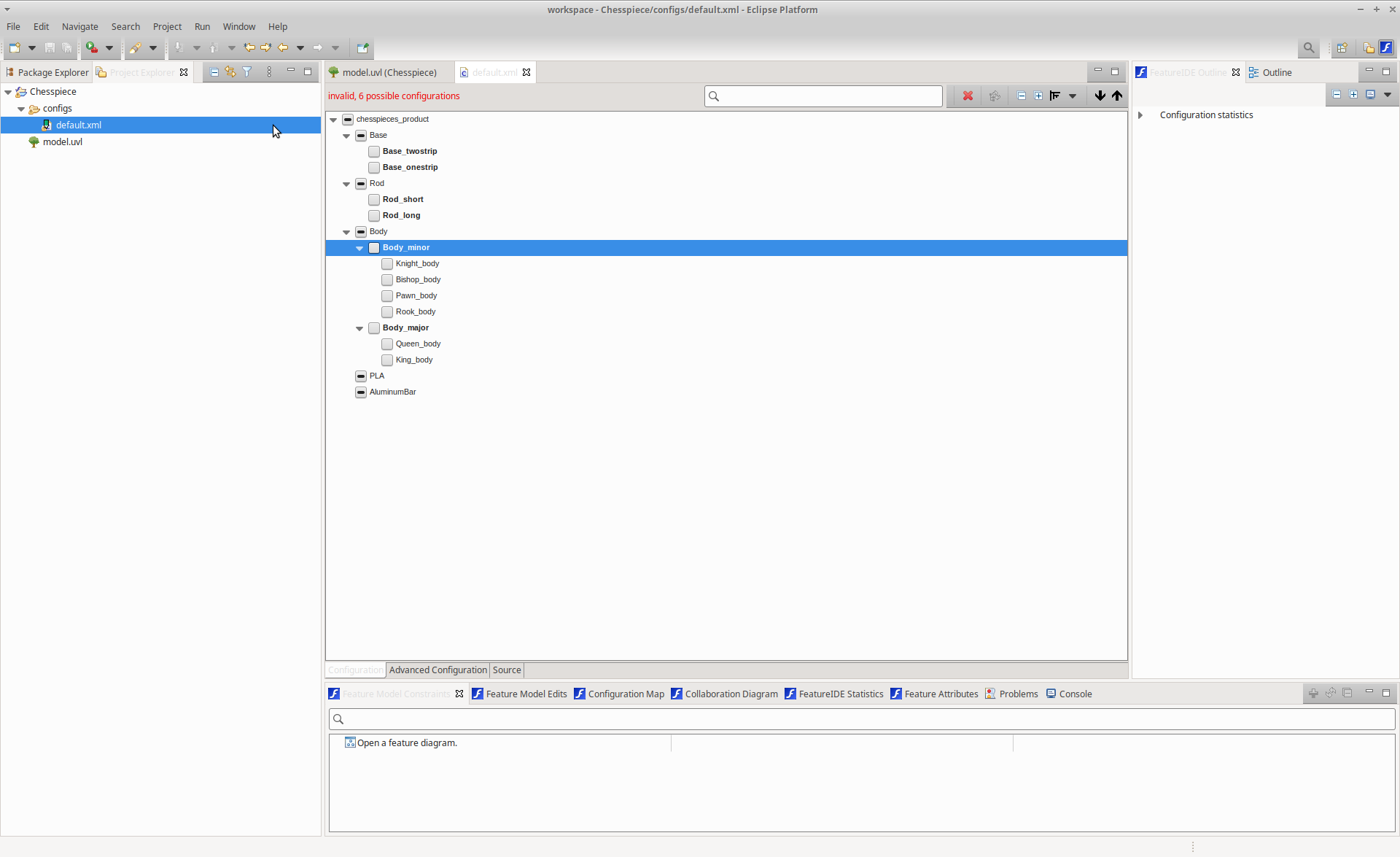Screen dimensions: 1400x857
Task: Expand all features in the configuration editor
Action: tap(1038, 96)
